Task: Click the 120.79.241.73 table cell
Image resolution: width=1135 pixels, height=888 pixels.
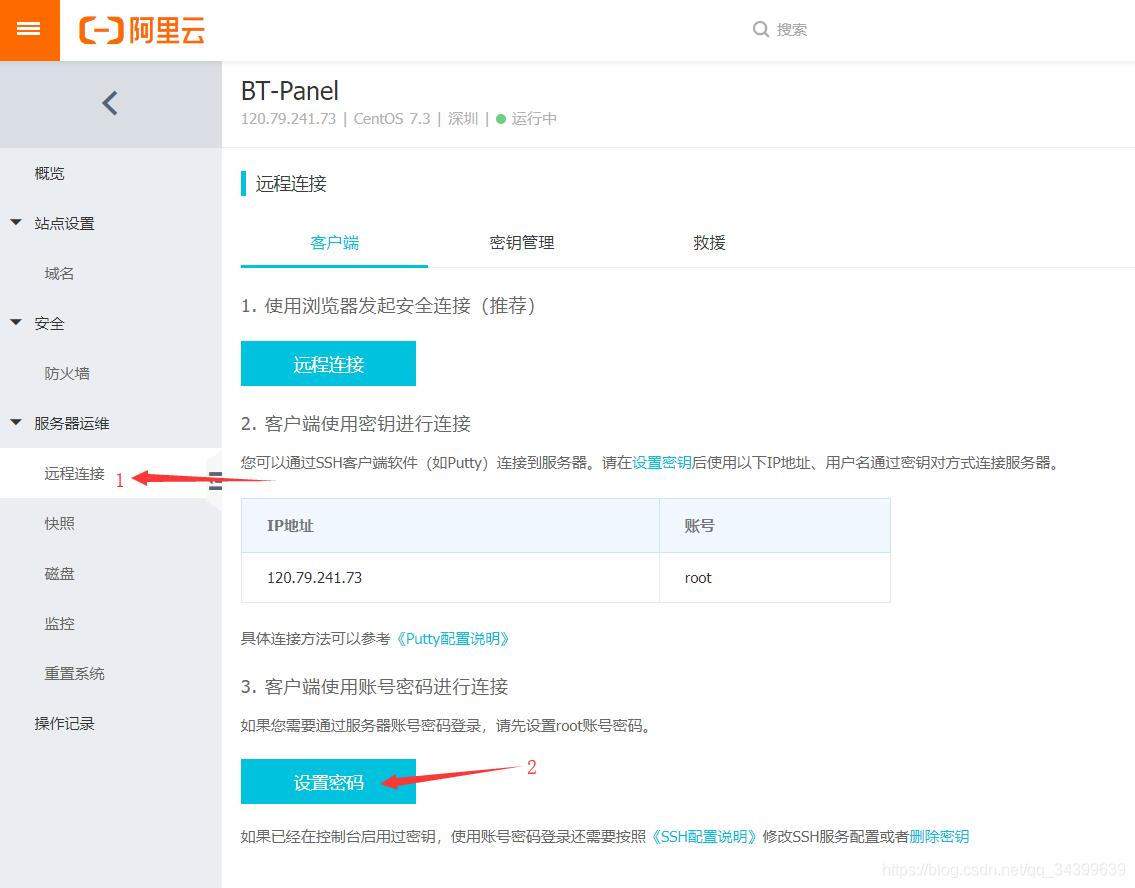Action: [450, 578]
